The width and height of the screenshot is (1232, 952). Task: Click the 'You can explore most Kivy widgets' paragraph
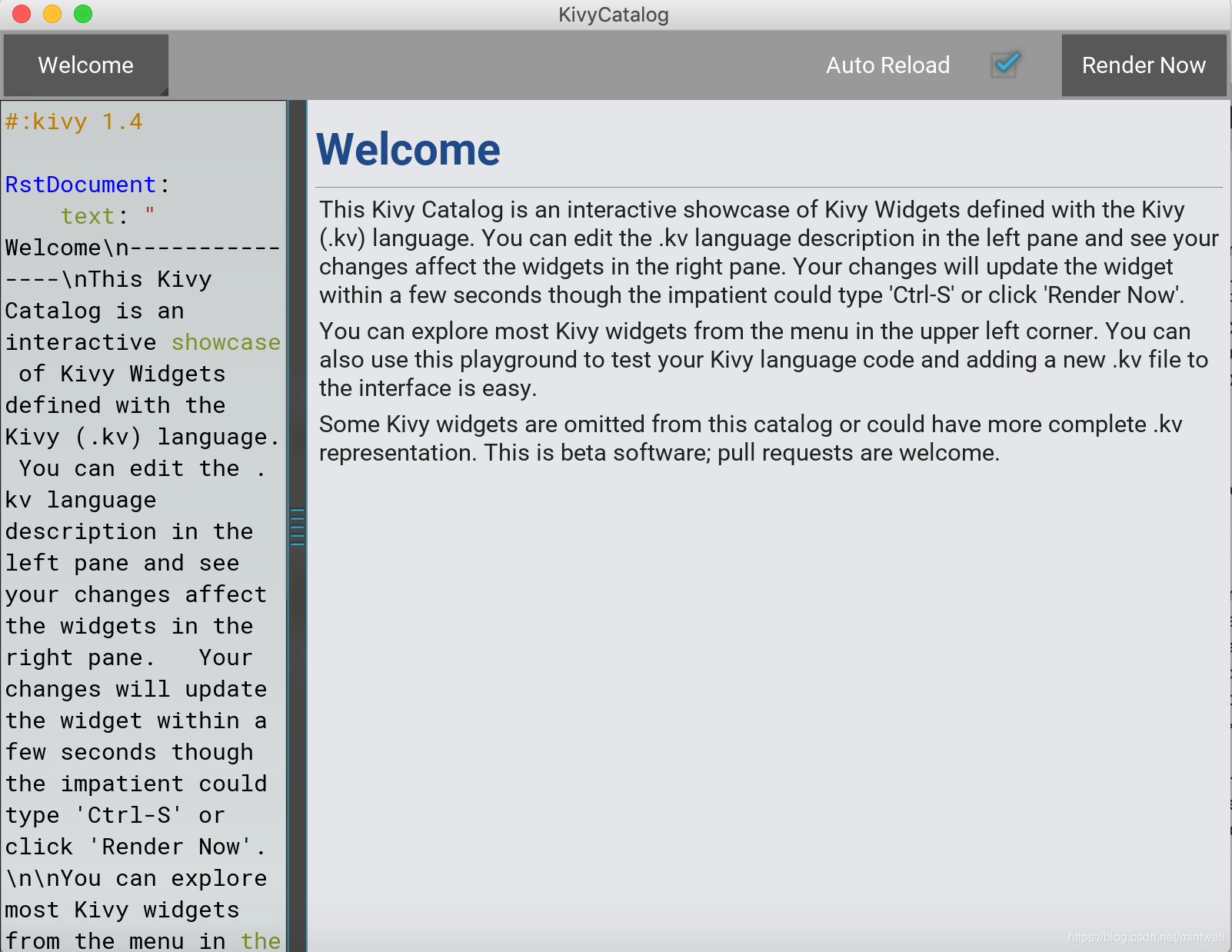pos(764,359)
